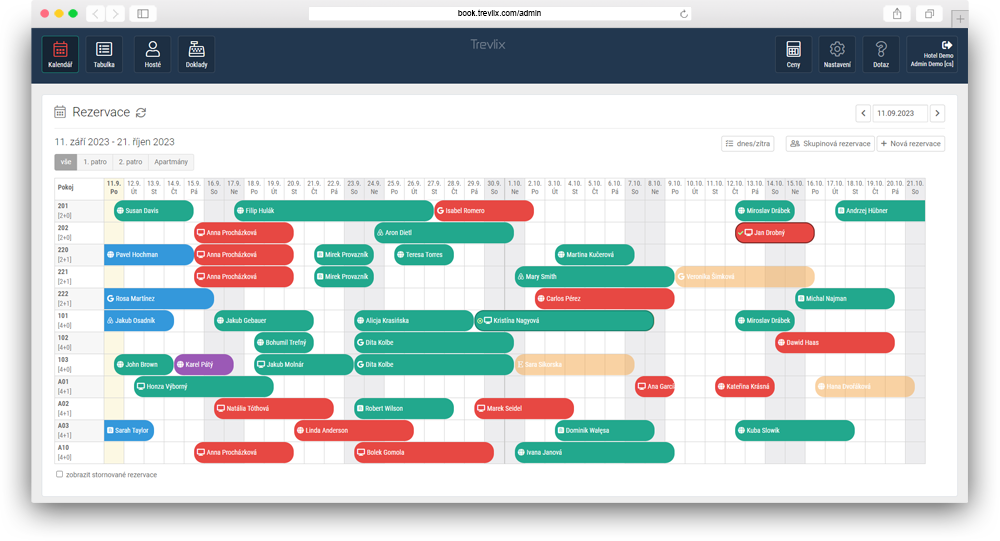The image size is (1000, 541).
Task: Click the browser address bar book.trevlix.com
Action: pyautogui.click(x=500, y=14)
